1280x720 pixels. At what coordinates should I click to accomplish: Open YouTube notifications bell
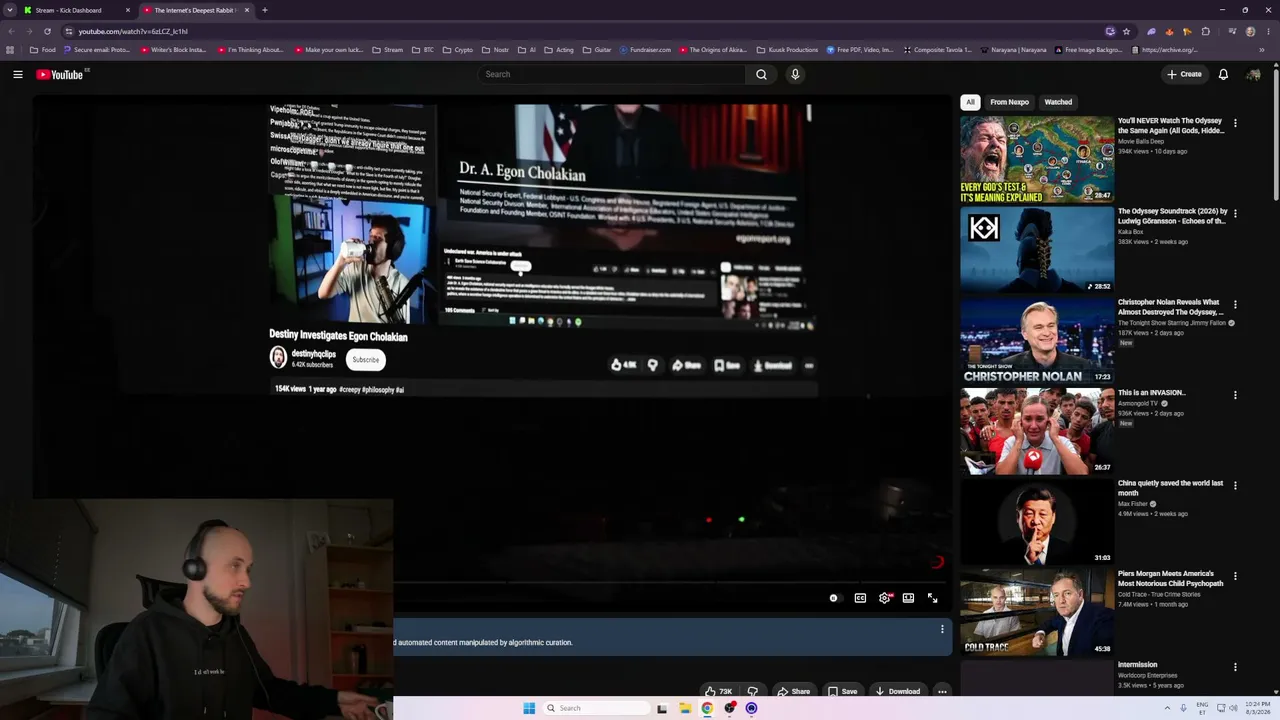1223,74
